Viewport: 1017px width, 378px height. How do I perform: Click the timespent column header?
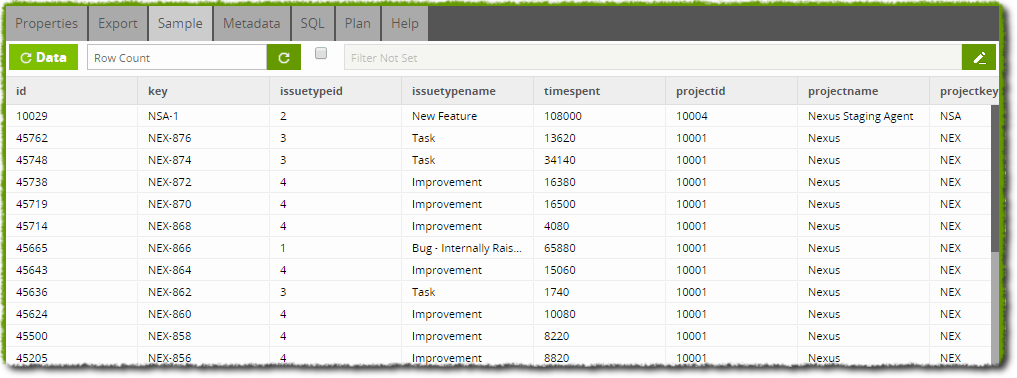[599, 91]
